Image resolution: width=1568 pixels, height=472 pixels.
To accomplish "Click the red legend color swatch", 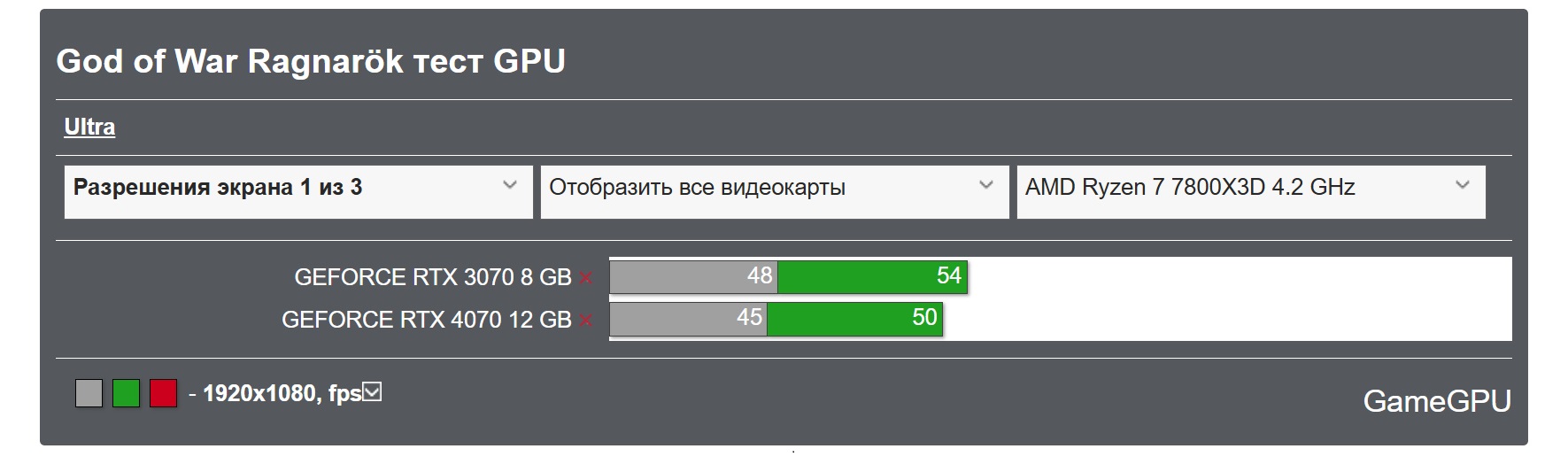I will (x=163, y=393).
